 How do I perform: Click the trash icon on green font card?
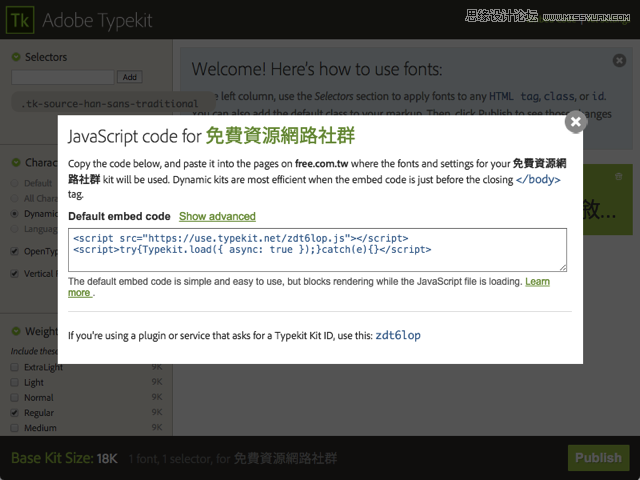[618, 176]
